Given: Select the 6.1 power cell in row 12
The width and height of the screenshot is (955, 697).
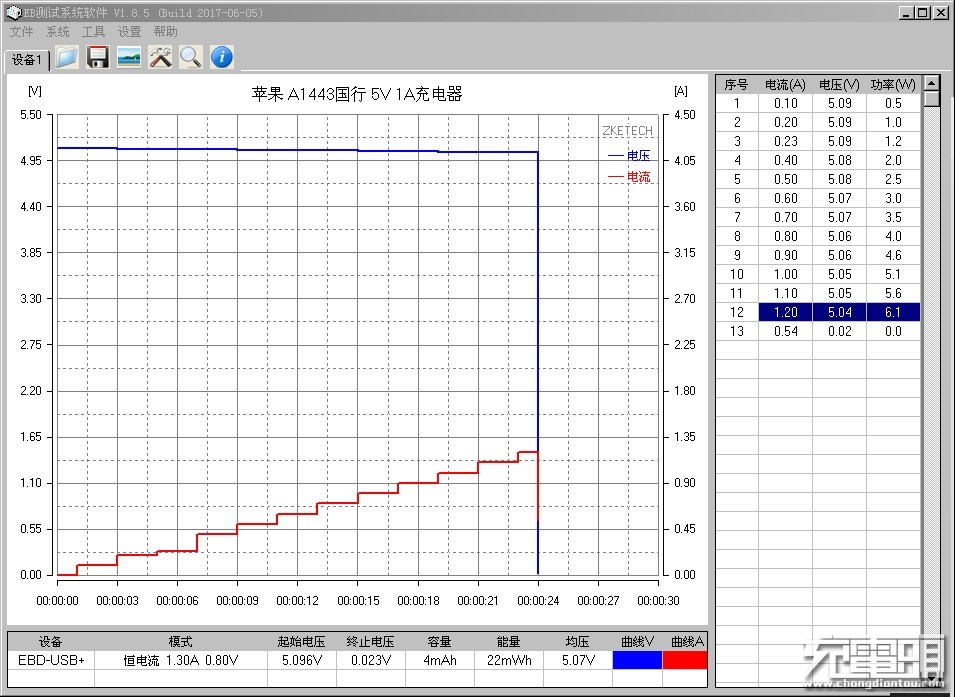Looking at the screenshot, I should 893,313.
